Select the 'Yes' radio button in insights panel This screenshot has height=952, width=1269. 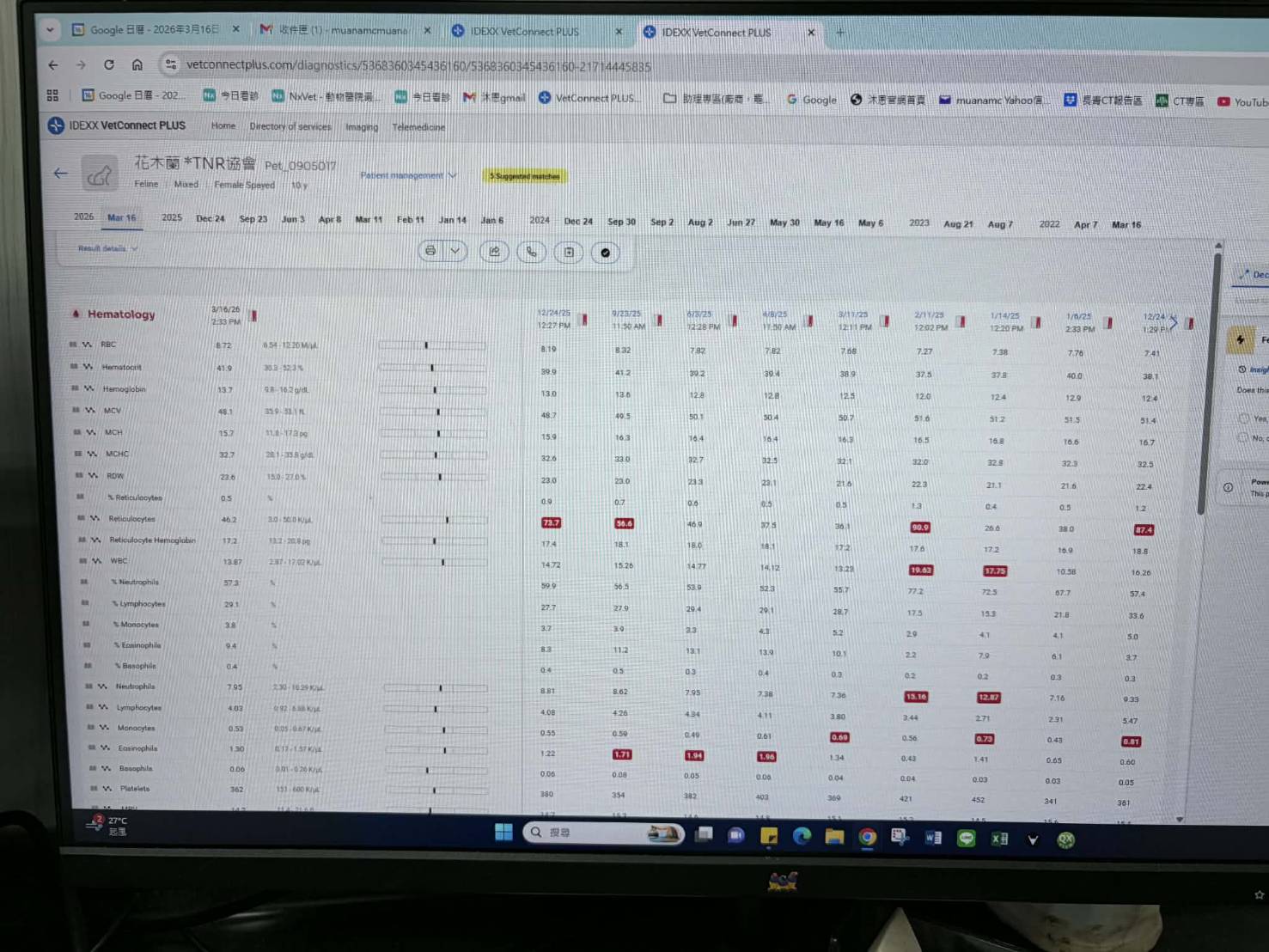tap(1243, 418)
